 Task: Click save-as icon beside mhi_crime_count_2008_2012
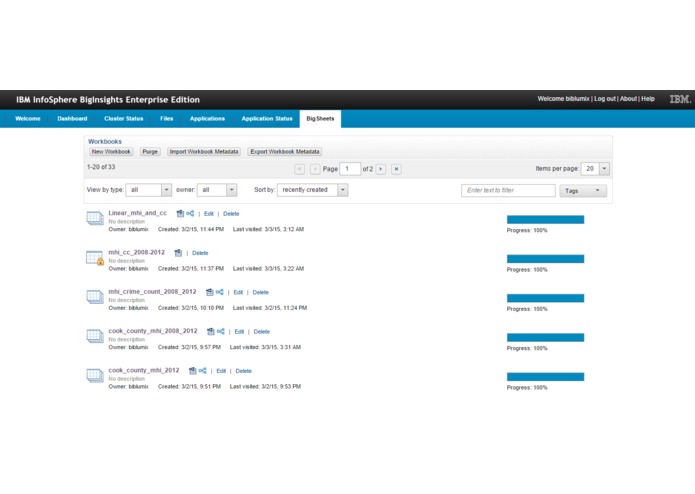pyautogui.click(x=210, y=292)
